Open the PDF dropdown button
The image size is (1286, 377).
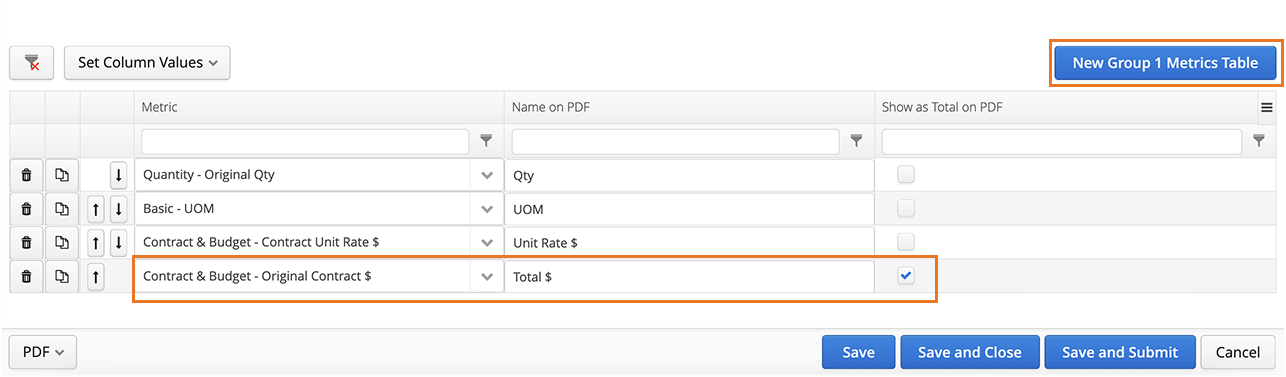pyautogui.click(x=43, y=352)
